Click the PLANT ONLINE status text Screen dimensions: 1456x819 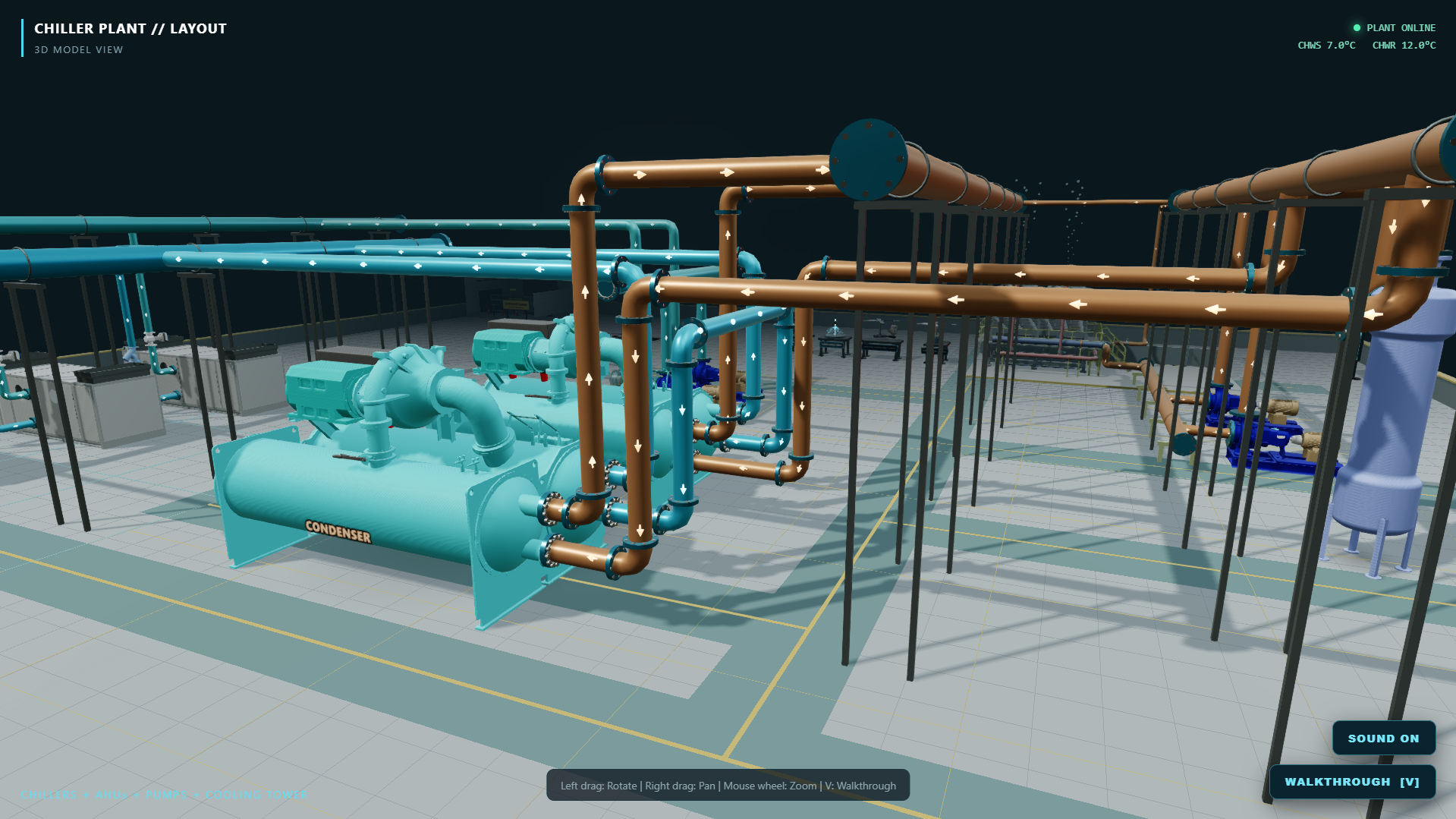click(x=1401, y=28)
